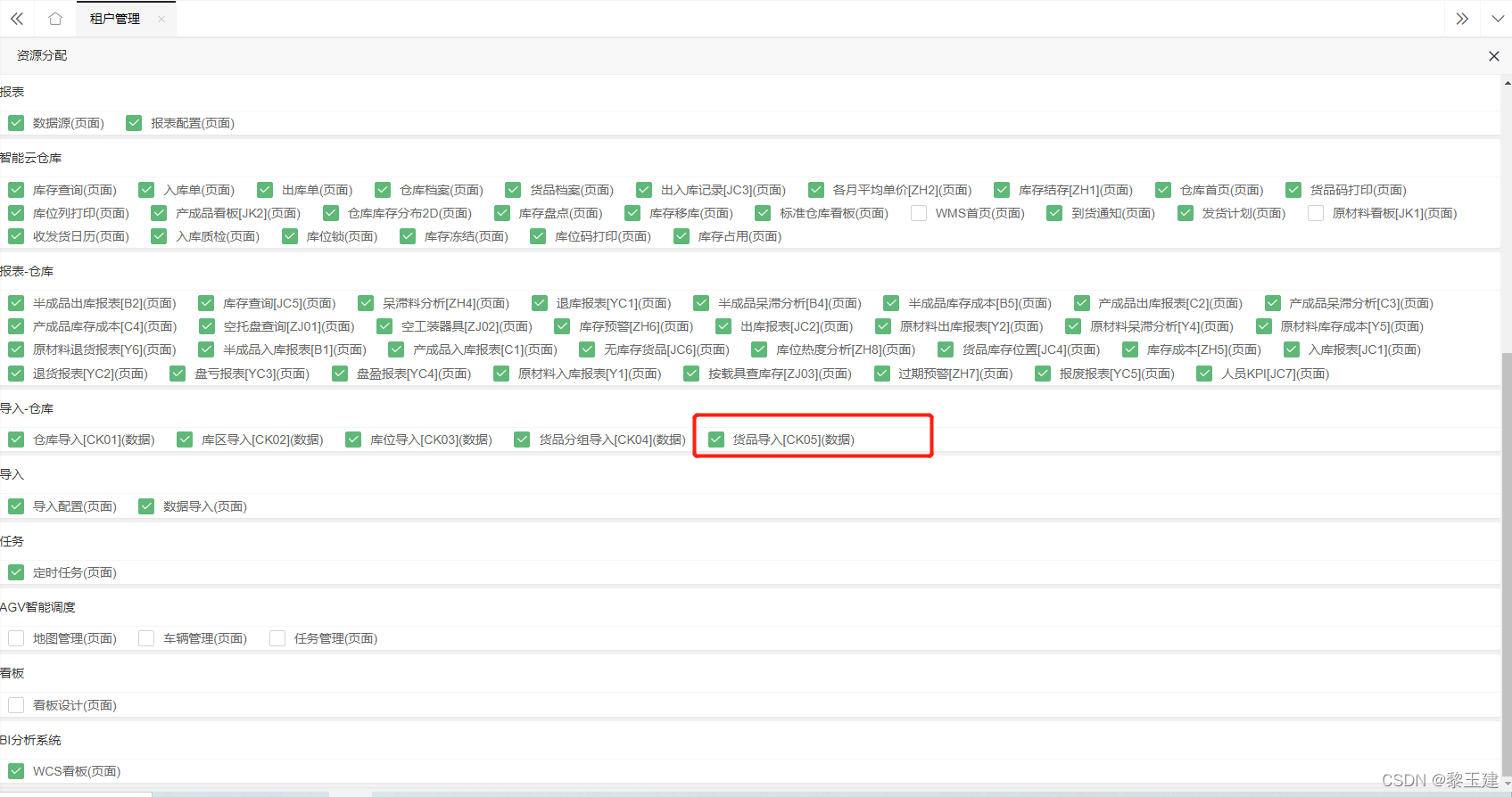Toggle 呆滞料分析[ZH4](页面) checkbox
This screenshot has height=797, width=1512.
coord(366,303)
